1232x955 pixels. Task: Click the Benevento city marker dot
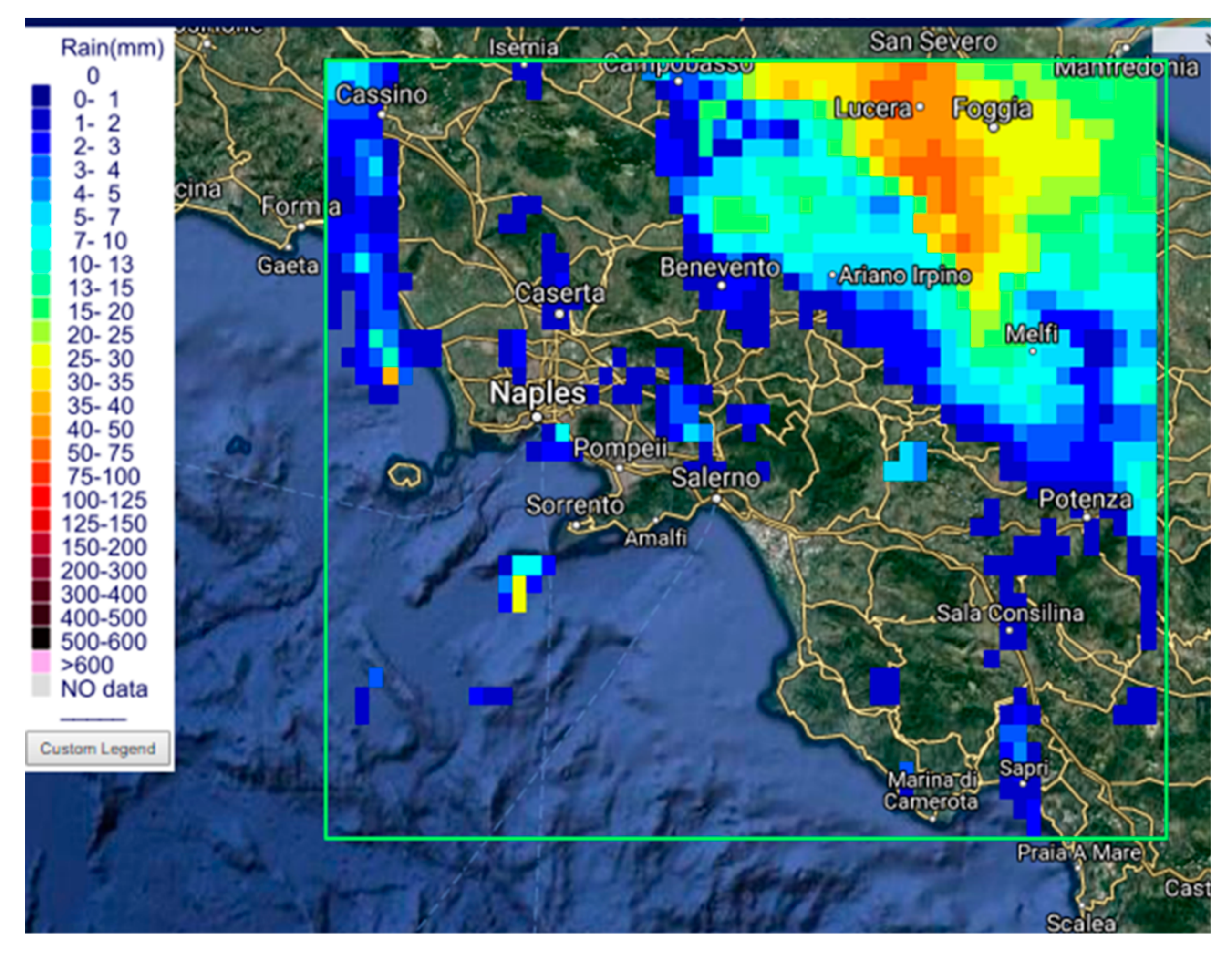(x=721, y=286)
